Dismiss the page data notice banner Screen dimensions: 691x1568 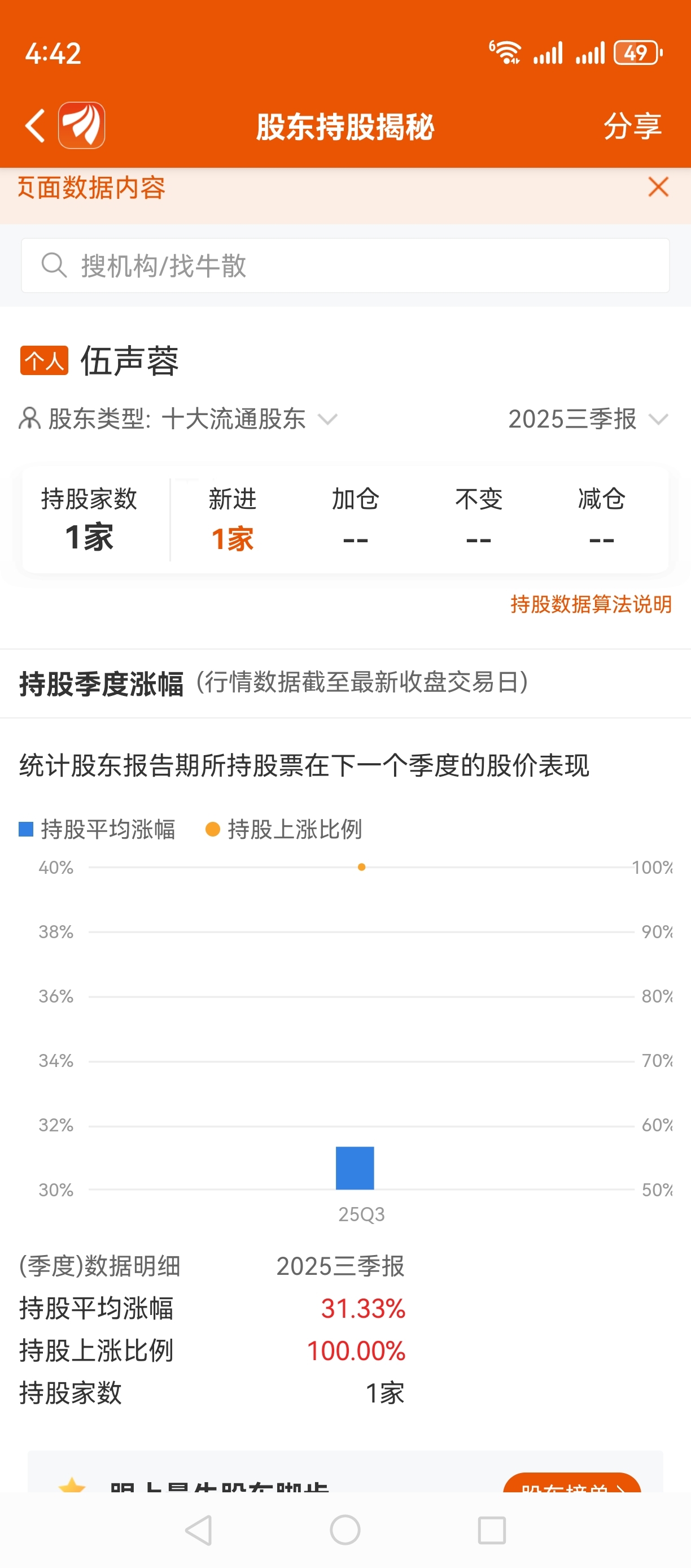pos(658,187)
